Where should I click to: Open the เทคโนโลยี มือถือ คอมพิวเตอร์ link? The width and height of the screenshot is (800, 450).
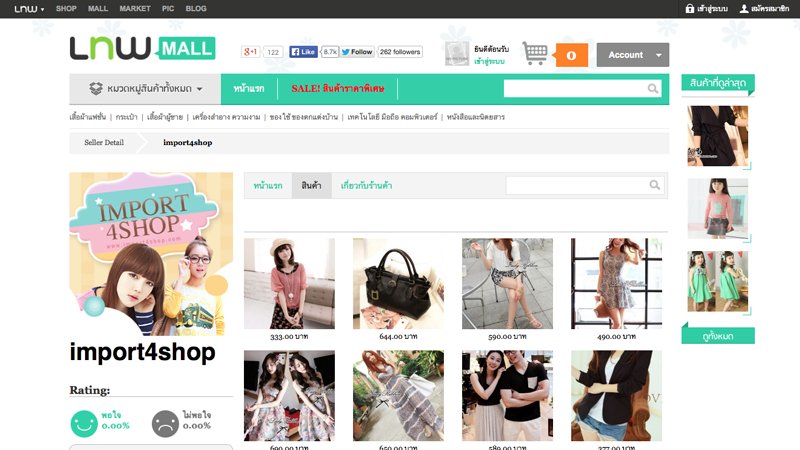[x=392, y=117]
